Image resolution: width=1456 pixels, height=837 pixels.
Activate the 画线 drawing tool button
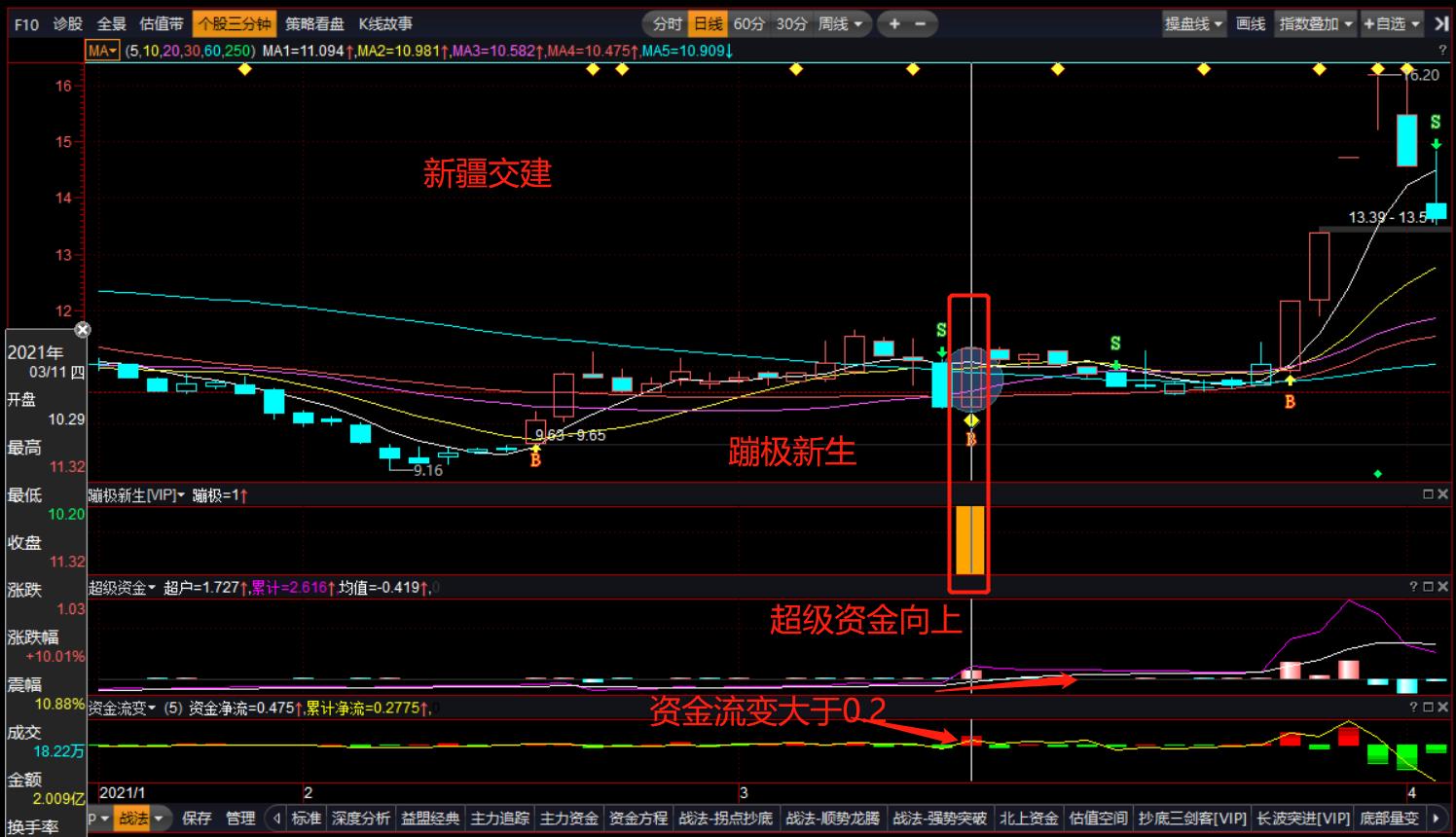(1251, 24)
